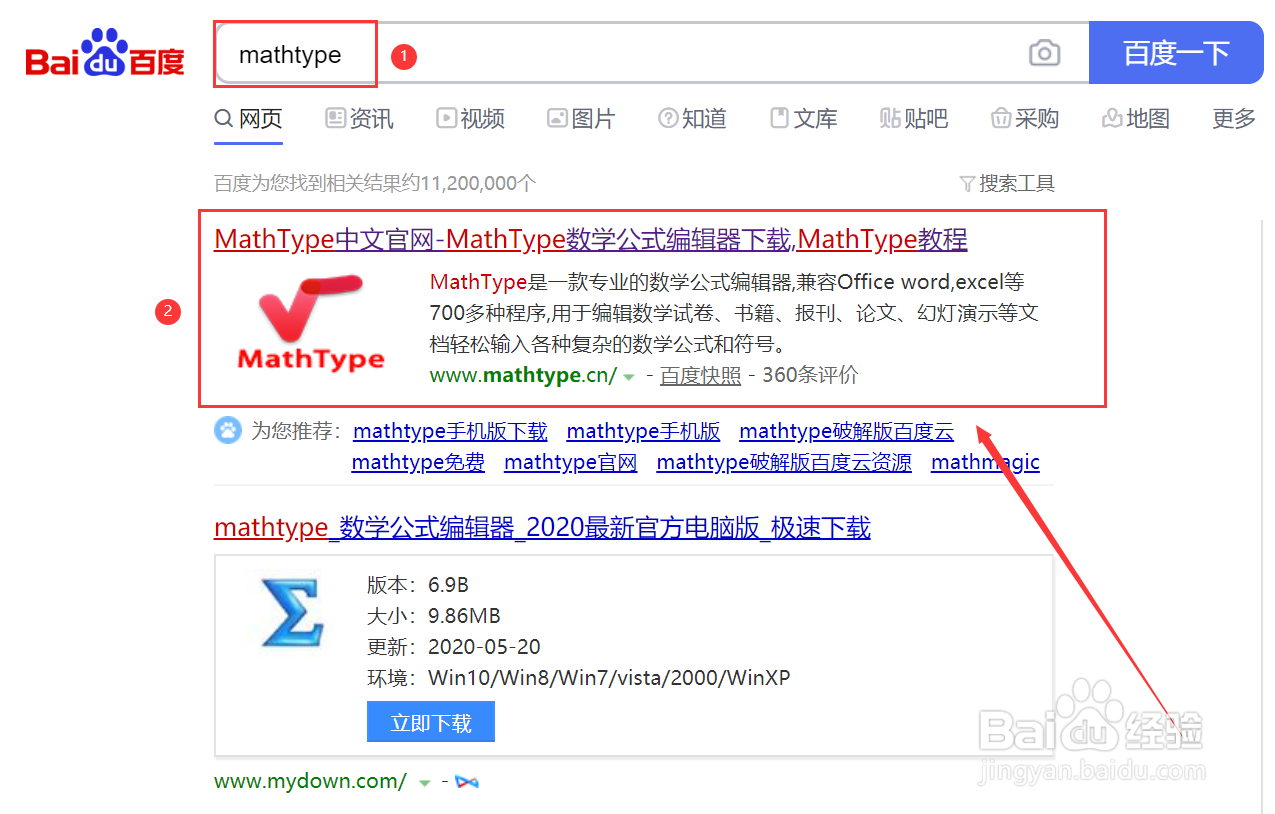1275x814 pixels.
Task: Switch to 视频 tab
Action: coord(471,119)
